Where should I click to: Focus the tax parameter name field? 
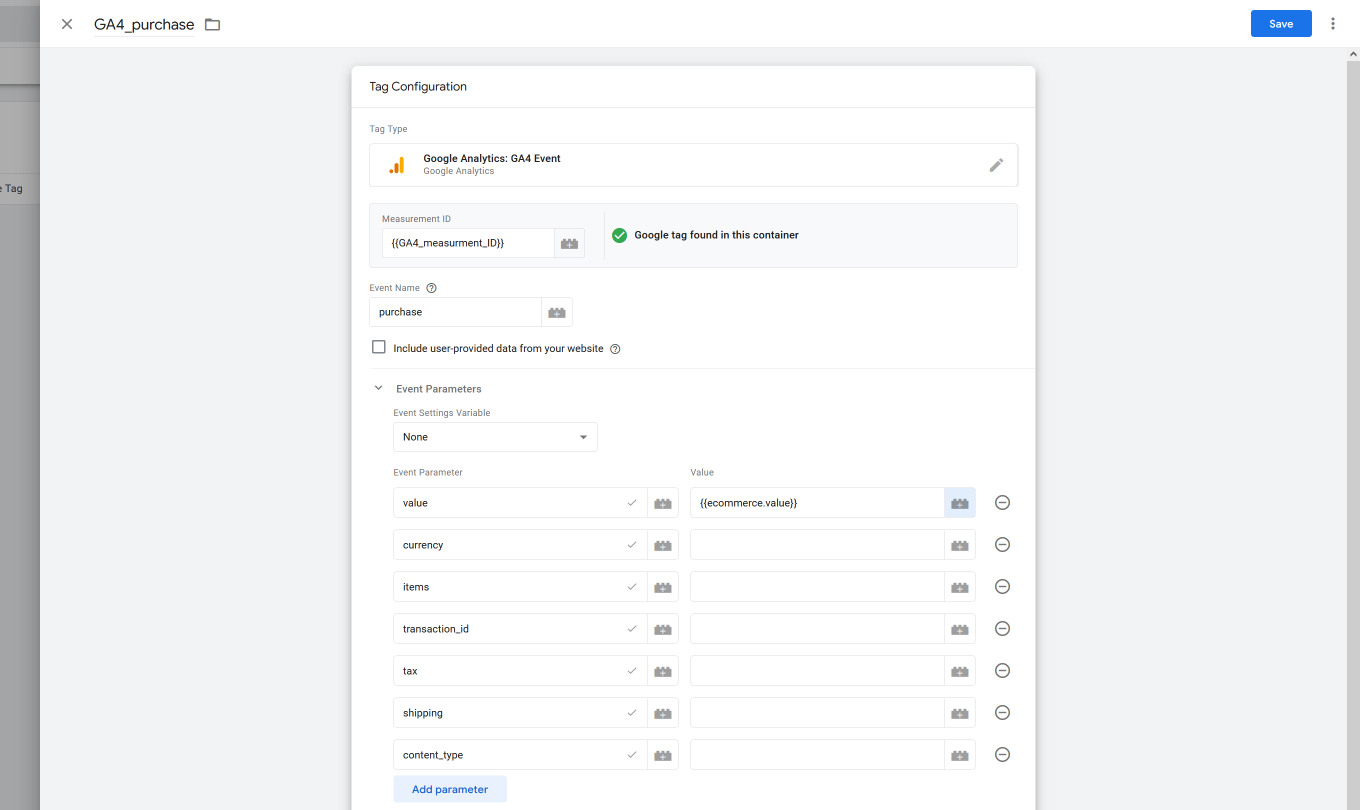point(520,671)
